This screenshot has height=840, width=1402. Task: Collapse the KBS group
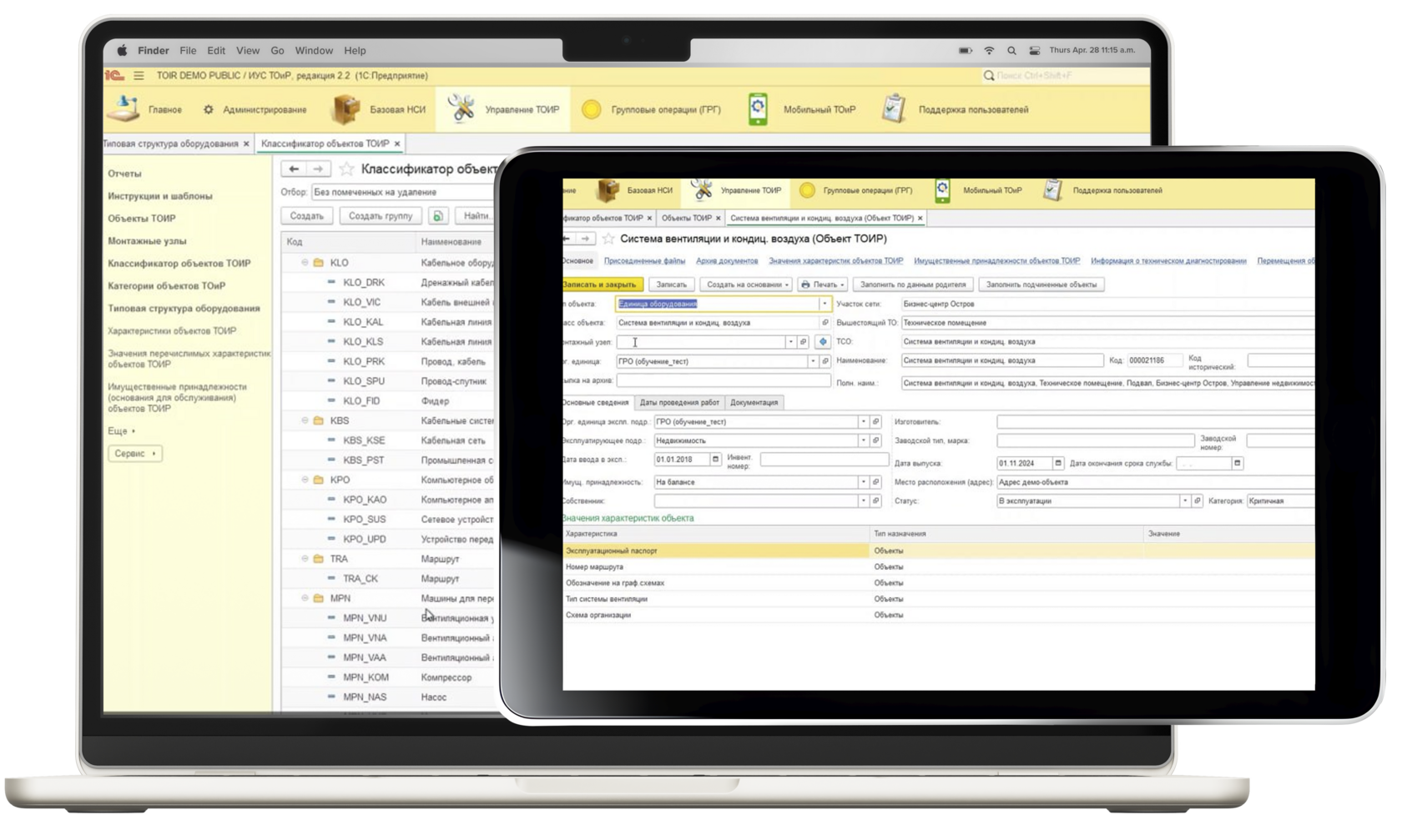305,420
